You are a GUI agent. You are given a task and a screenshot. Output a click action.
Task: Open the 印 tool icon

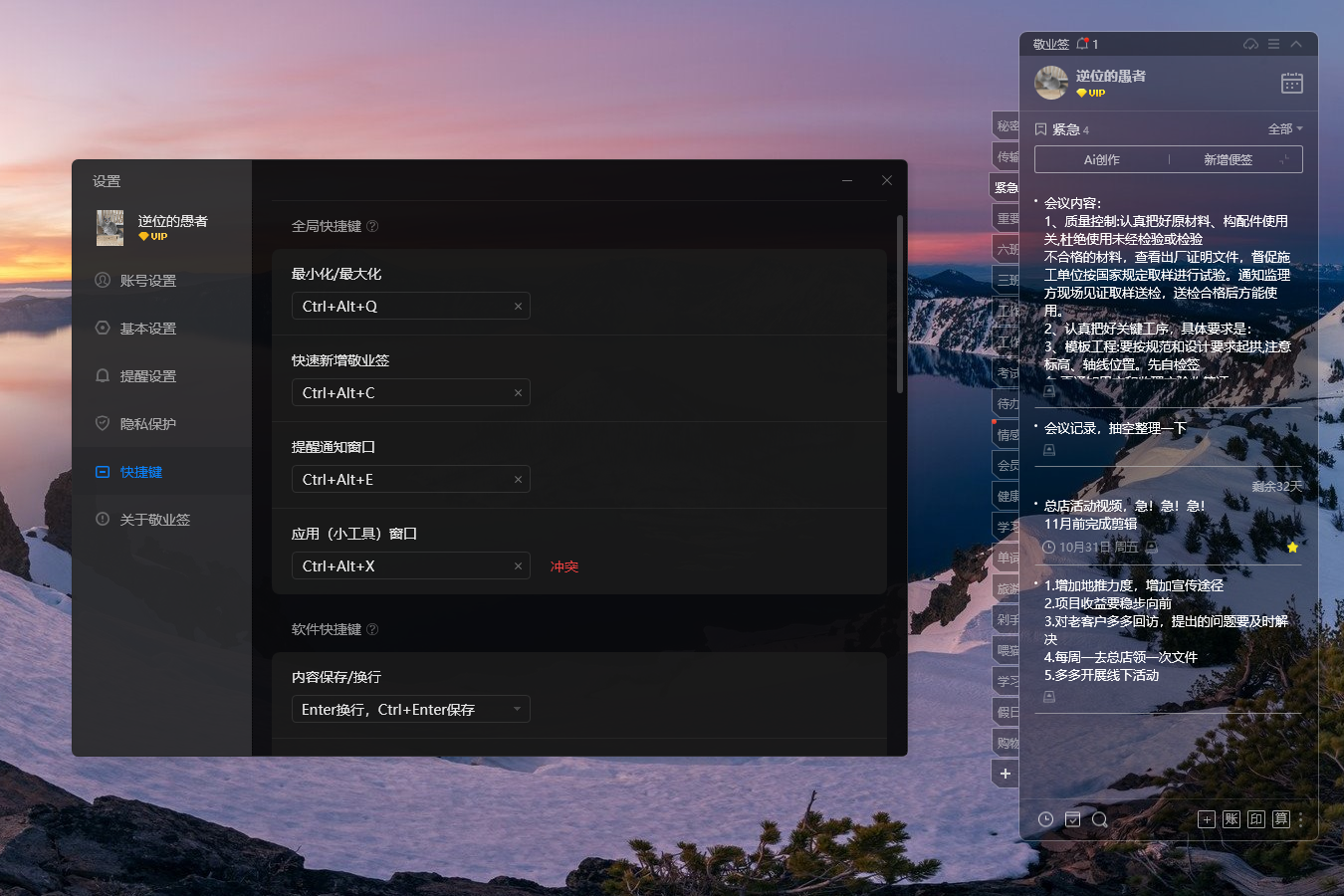[1256, 819]
